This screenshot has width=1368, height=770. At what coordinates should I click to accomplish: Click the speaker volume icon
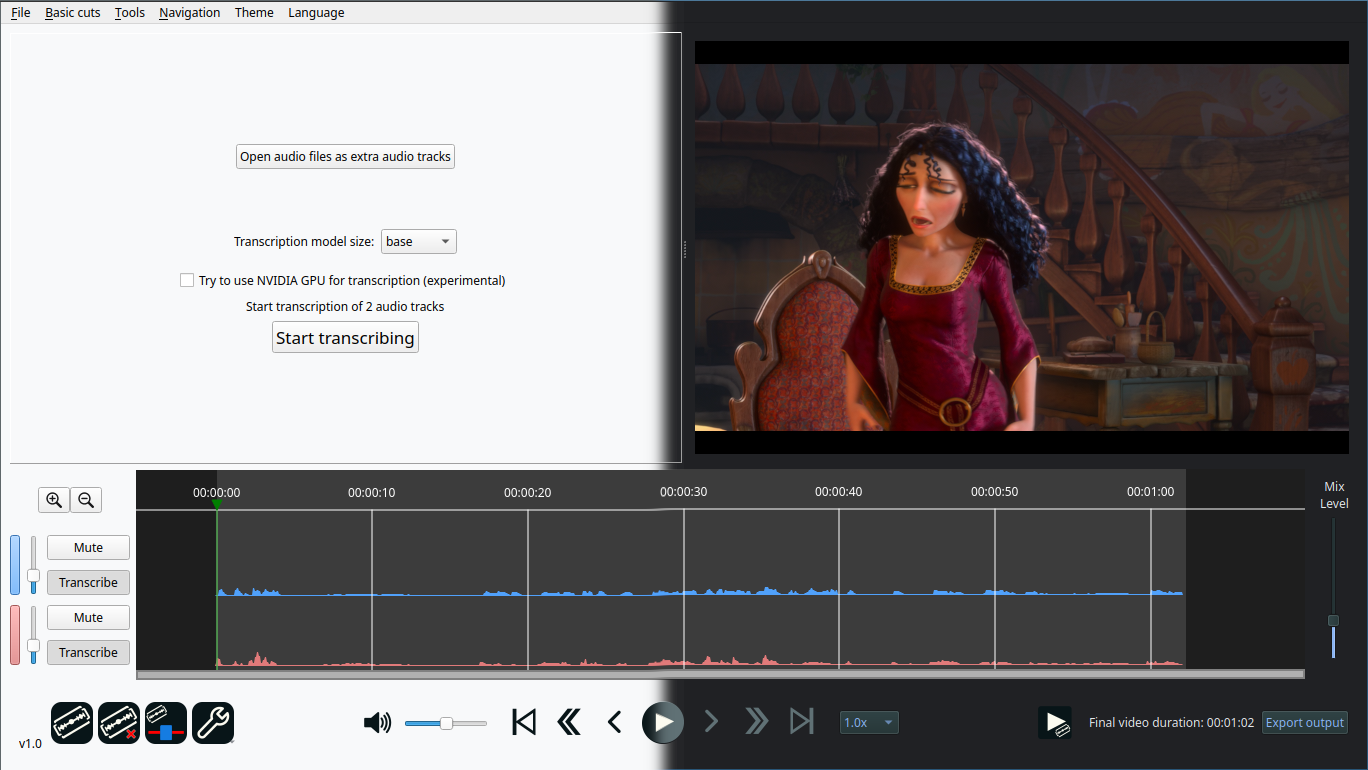[377, 723]
